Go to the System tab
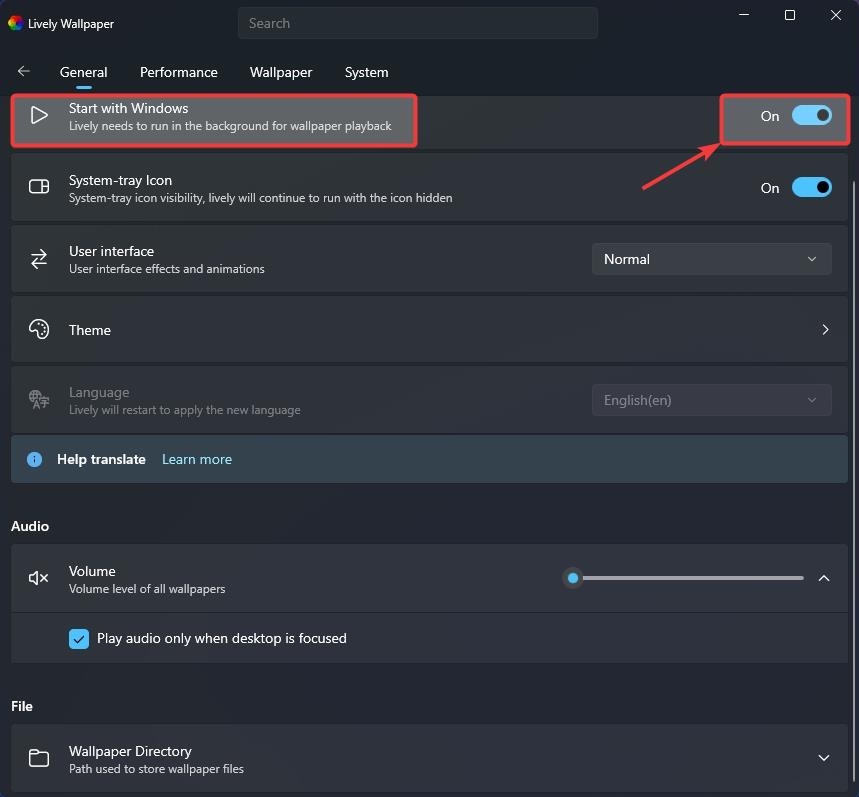Image resolution: width=859 pixels, height=797 pixels. (x=366, y=72)
